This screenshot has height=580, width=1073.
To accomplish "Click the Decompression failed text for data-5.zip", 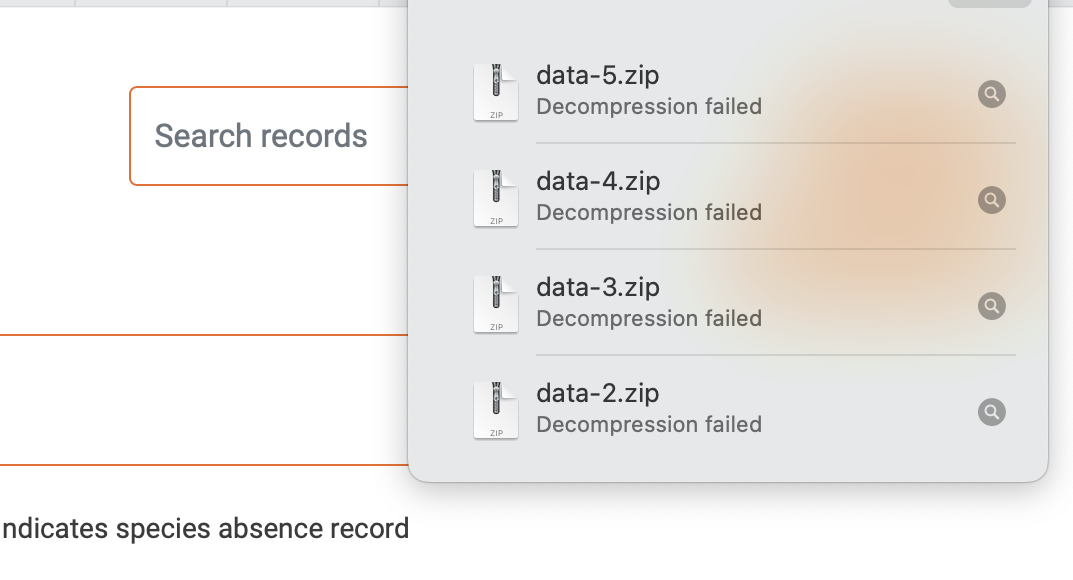I will point(649,106).
